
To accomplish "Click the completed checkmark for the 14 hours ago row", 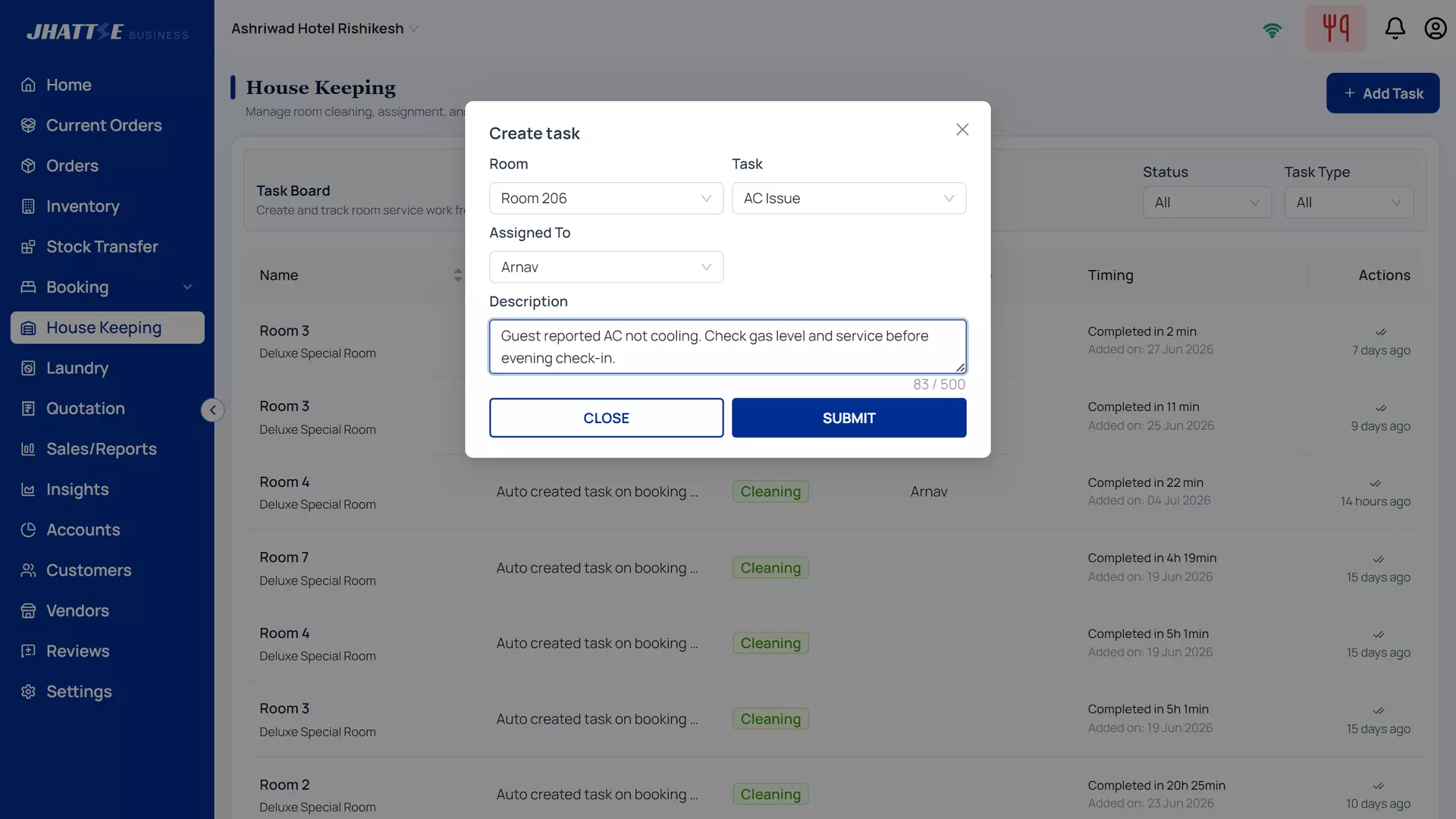I will point(1375,484).
